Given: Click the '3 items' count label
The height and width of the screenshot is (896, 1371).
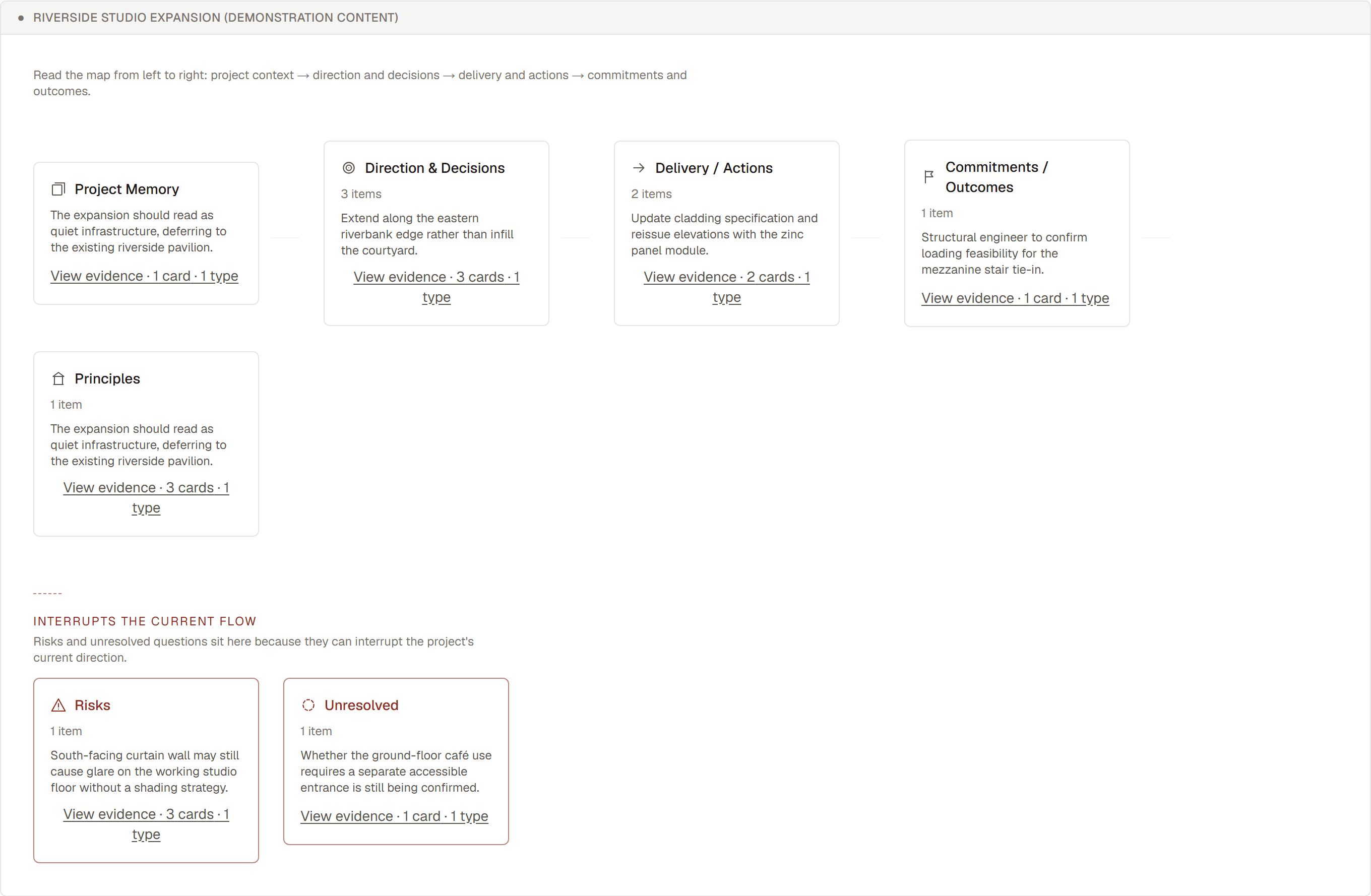Looking at the screenshot, I should 360,194.
